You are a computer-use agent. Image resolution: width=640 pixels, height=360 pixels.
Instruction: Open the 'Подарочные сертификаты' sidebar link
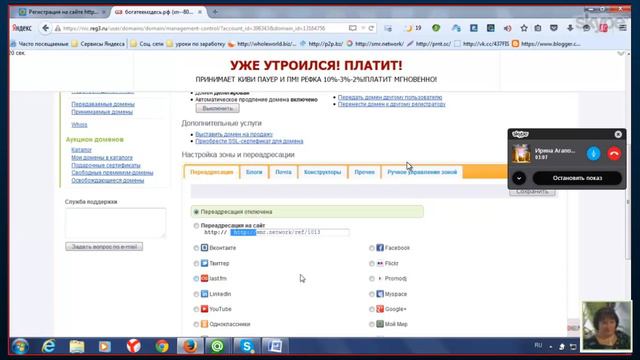coord(106,165)
